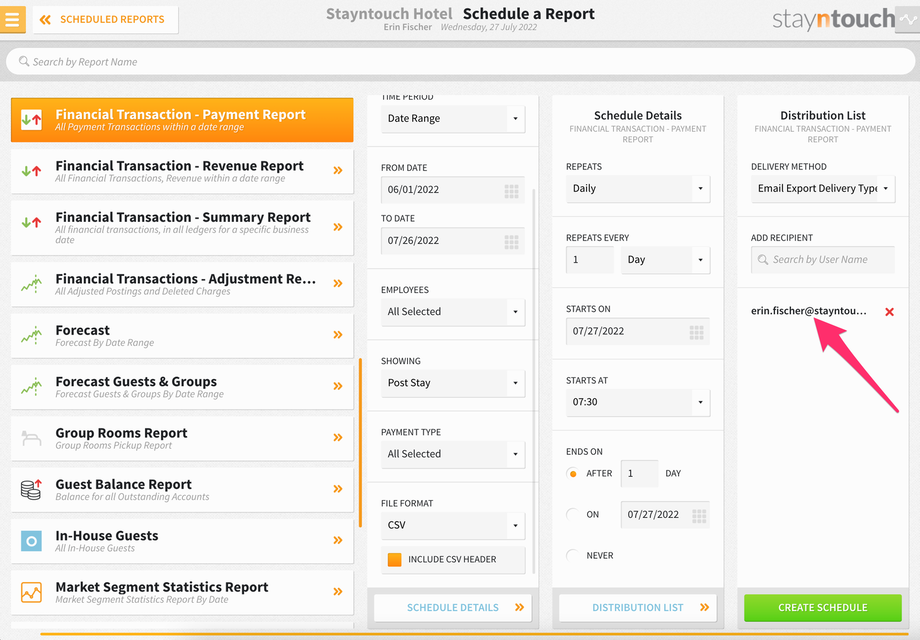
Task: Open the hamburger main menu
Action: (x=12, y=19)
